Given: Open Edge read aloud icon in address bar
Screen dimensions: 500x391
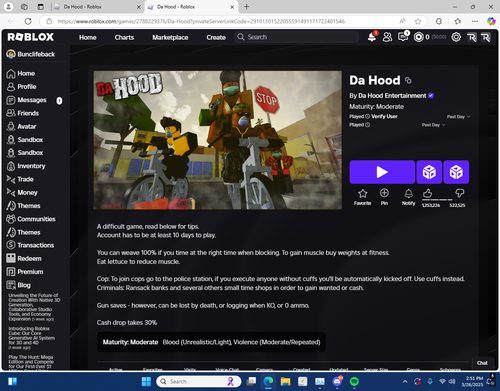Looking at the screenshot, I should [403, 21].
